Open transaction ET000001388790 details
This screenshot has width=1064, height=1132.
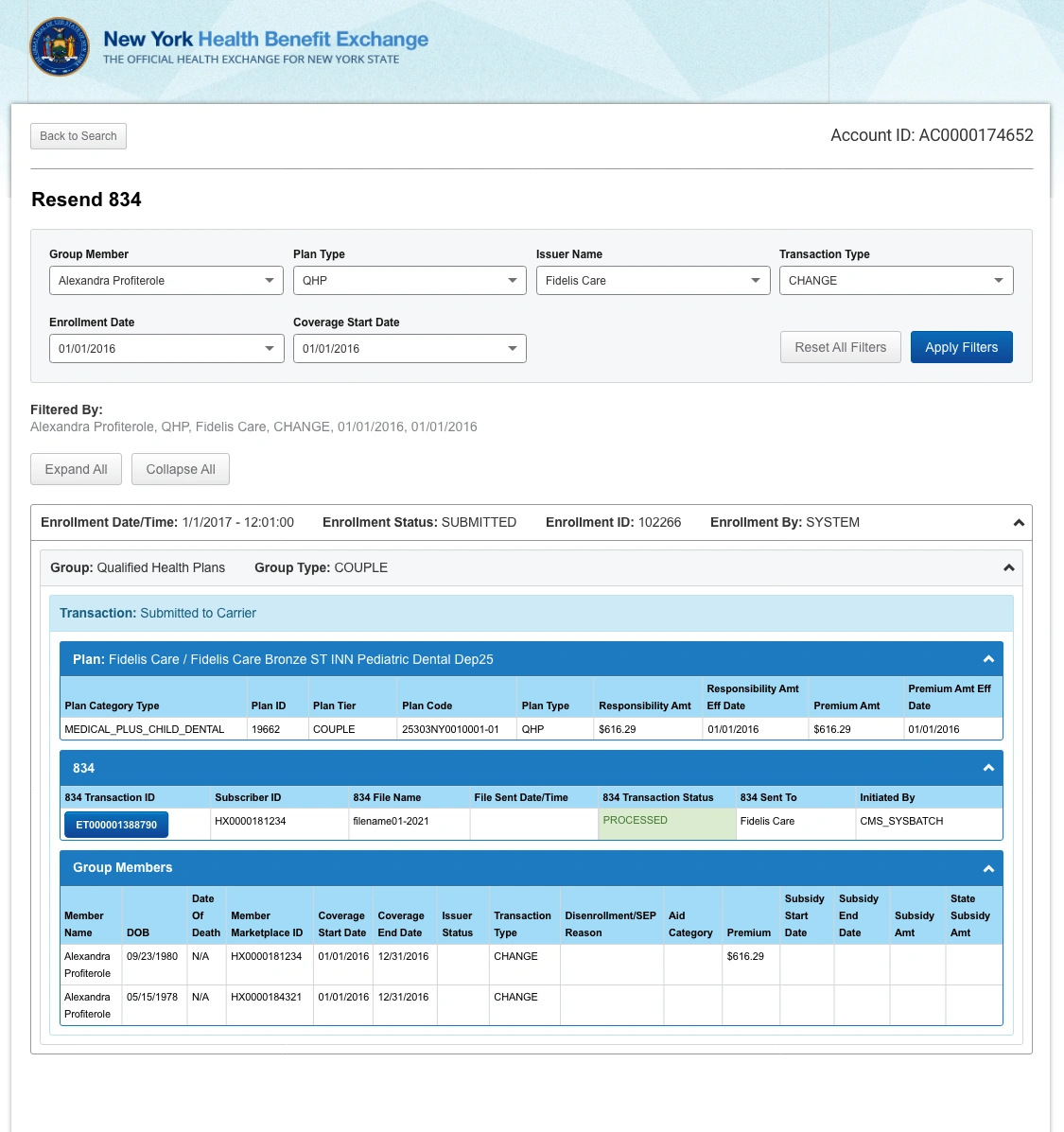pyautogui.click(x=115, y=824)
